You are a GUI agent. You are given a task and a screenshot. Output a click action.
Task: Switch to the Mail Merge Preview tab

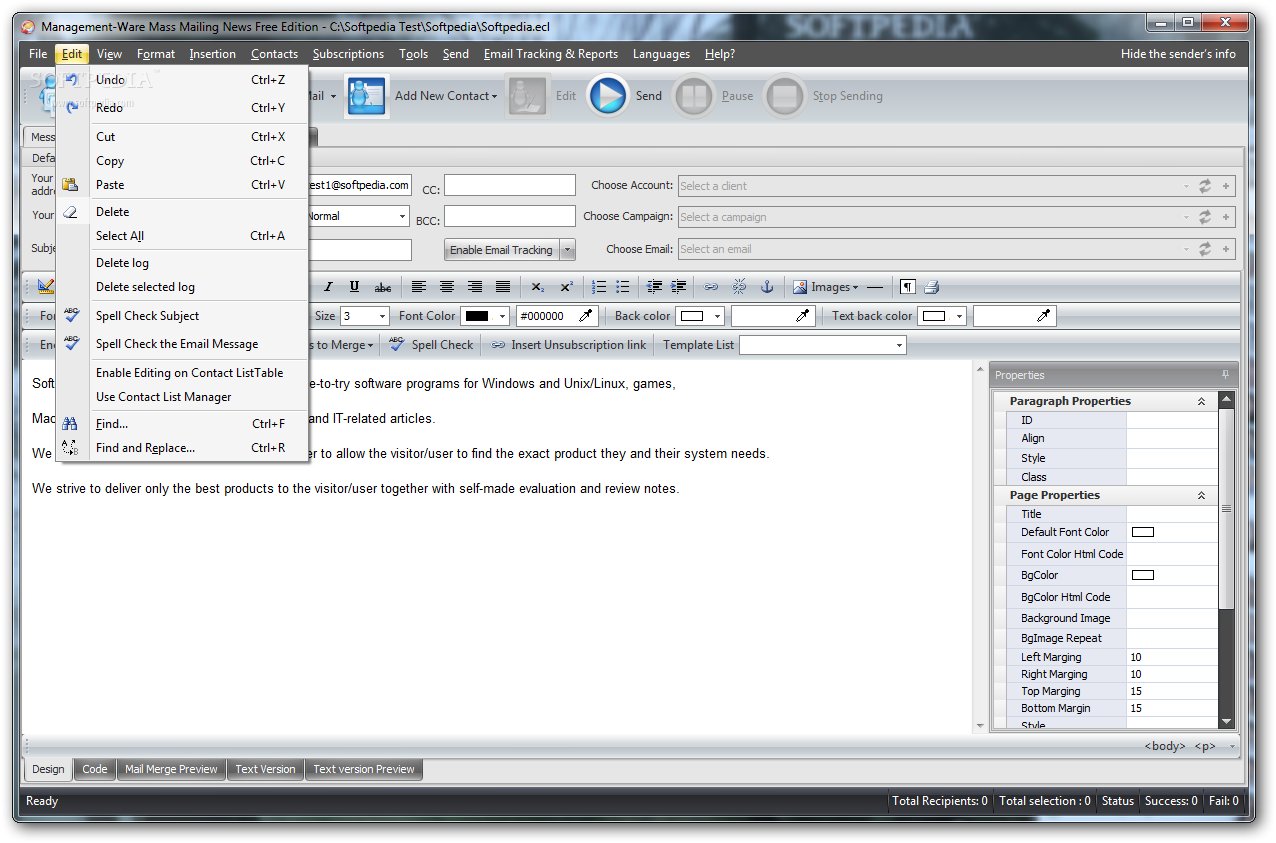click(171, 769)
